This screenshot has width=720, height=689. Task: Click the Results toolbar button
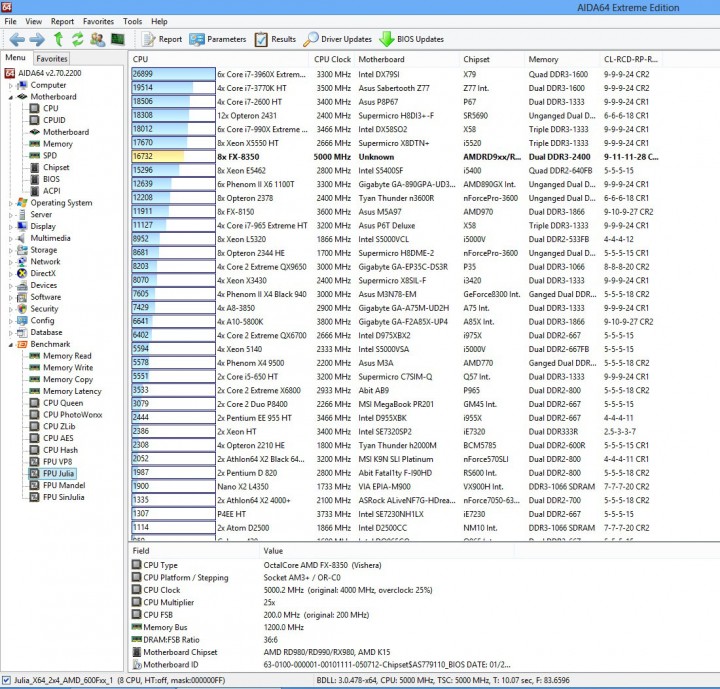pos(276,40)
